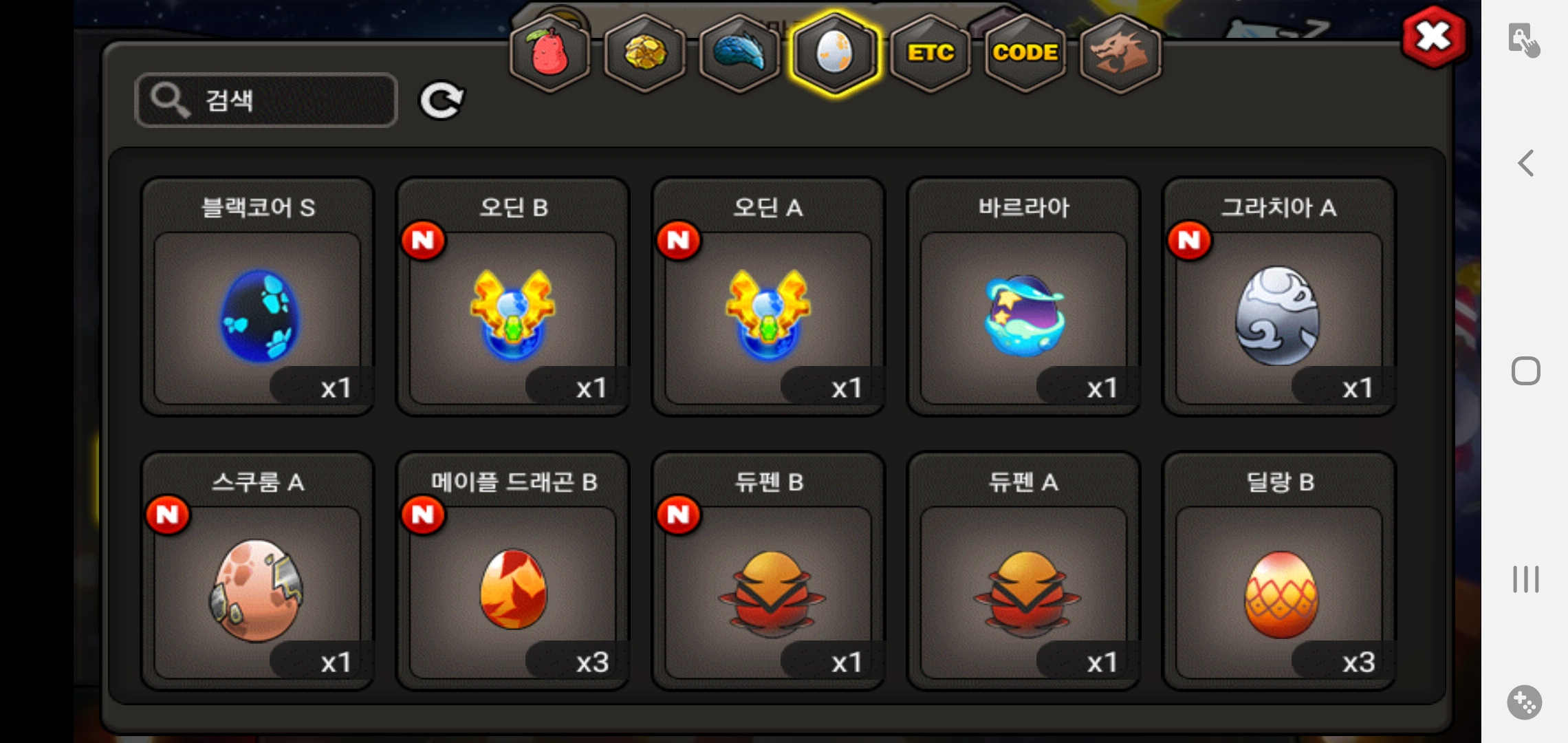
Task: Open the CODE category tab
Action: tap(1025, 53)
